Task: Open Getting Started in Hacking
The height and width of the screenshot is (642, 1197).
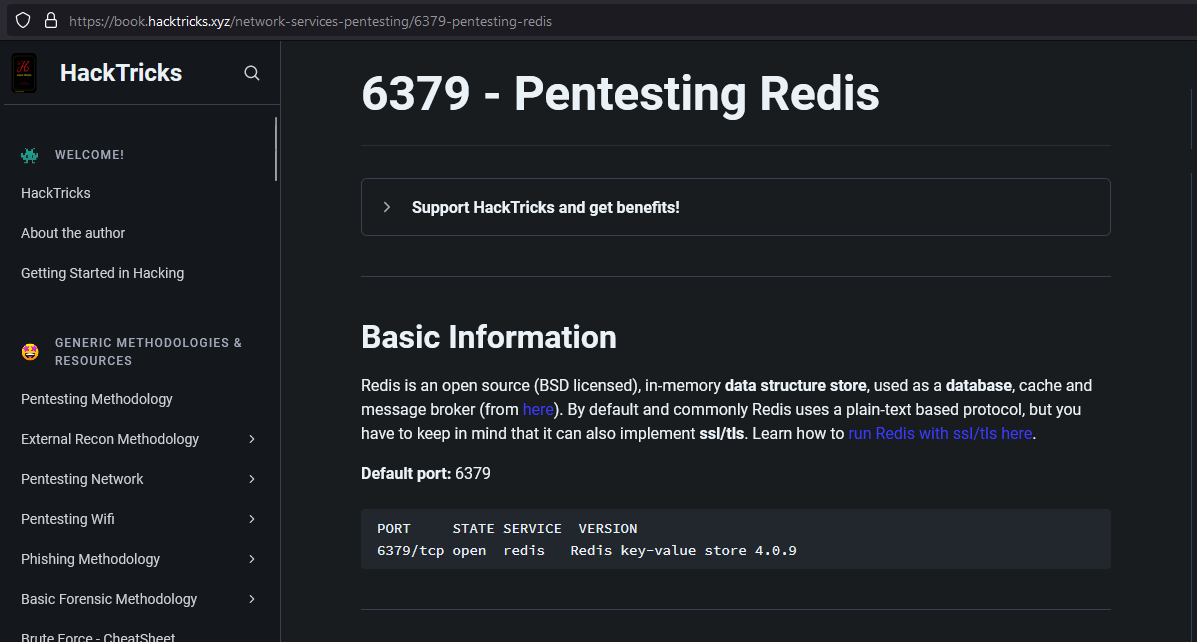Action: coord(102,273)
